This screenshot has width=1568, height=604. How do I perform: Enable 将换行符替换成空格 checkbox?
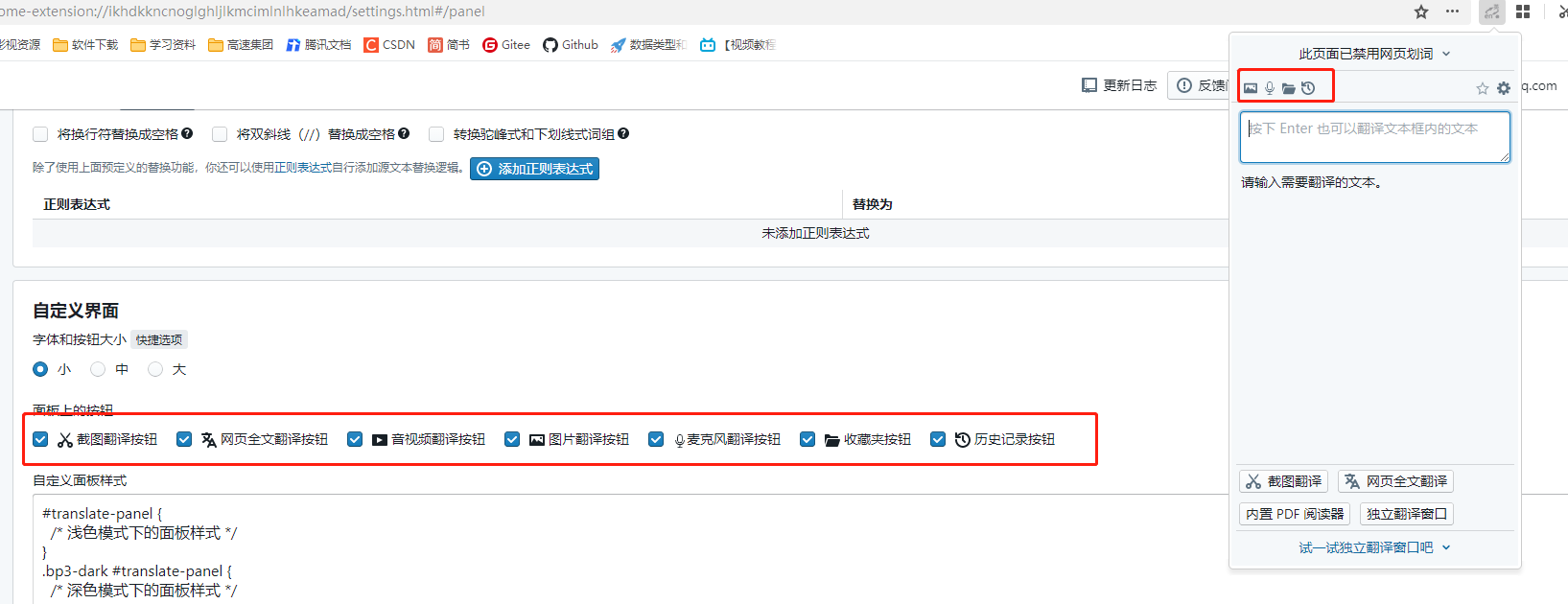point(40,134)
